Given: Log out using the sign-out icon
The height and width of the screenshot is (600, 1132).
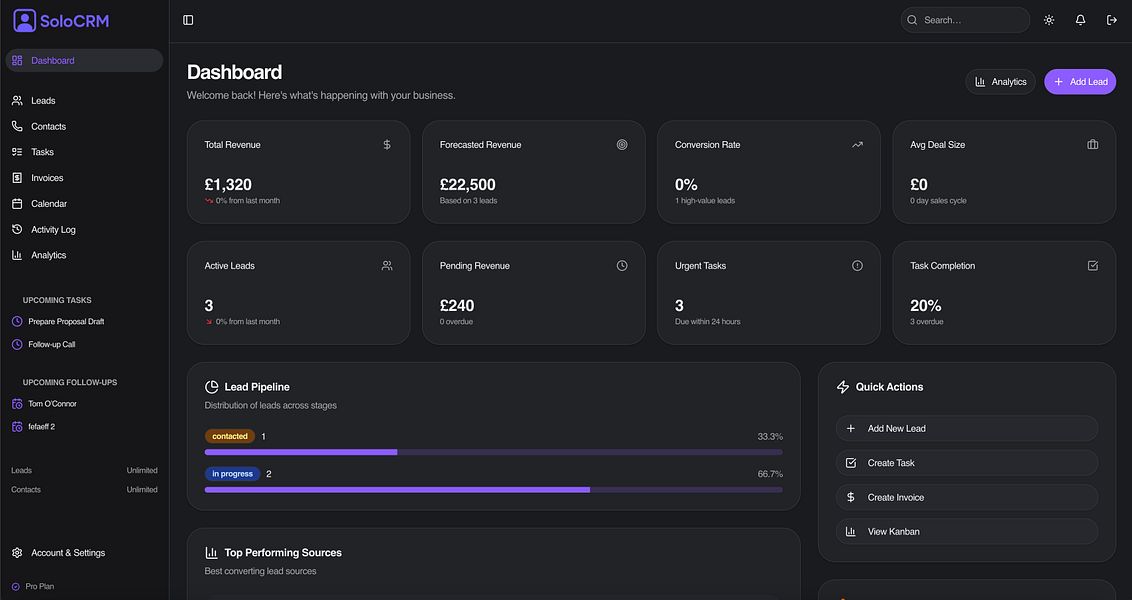Looking at the screenshot, I should click(1111, 19).
